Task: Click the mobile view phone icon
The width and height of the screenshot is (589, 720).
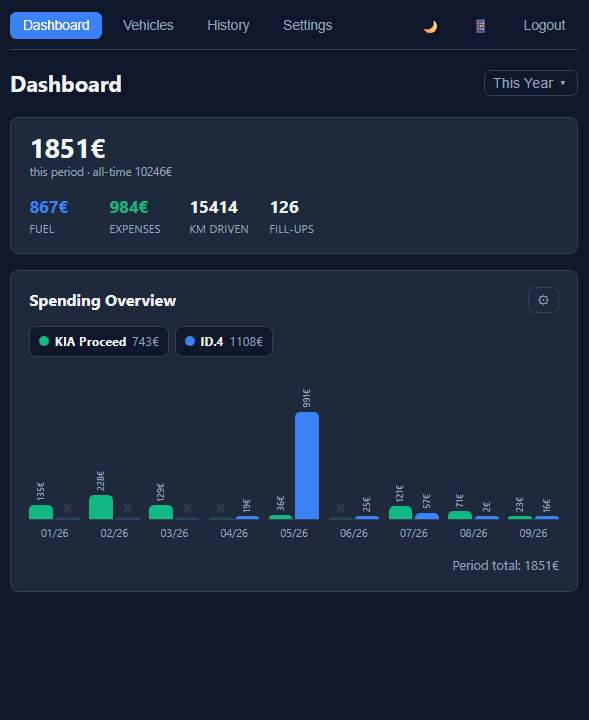Action: coord(480,26)
